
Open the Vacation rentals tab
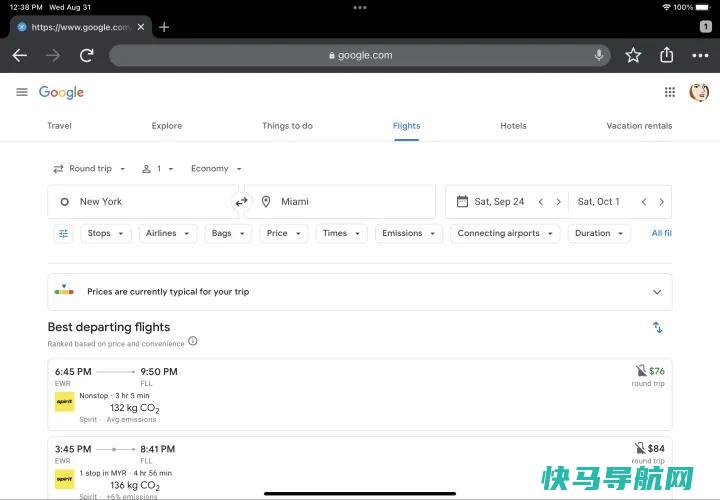[639, 126]
